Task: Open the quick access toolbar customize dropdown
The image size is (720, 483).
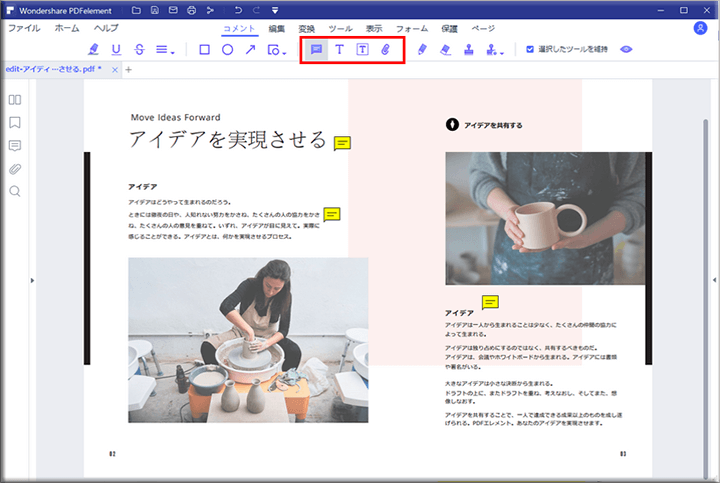Action: pos(275,10)
